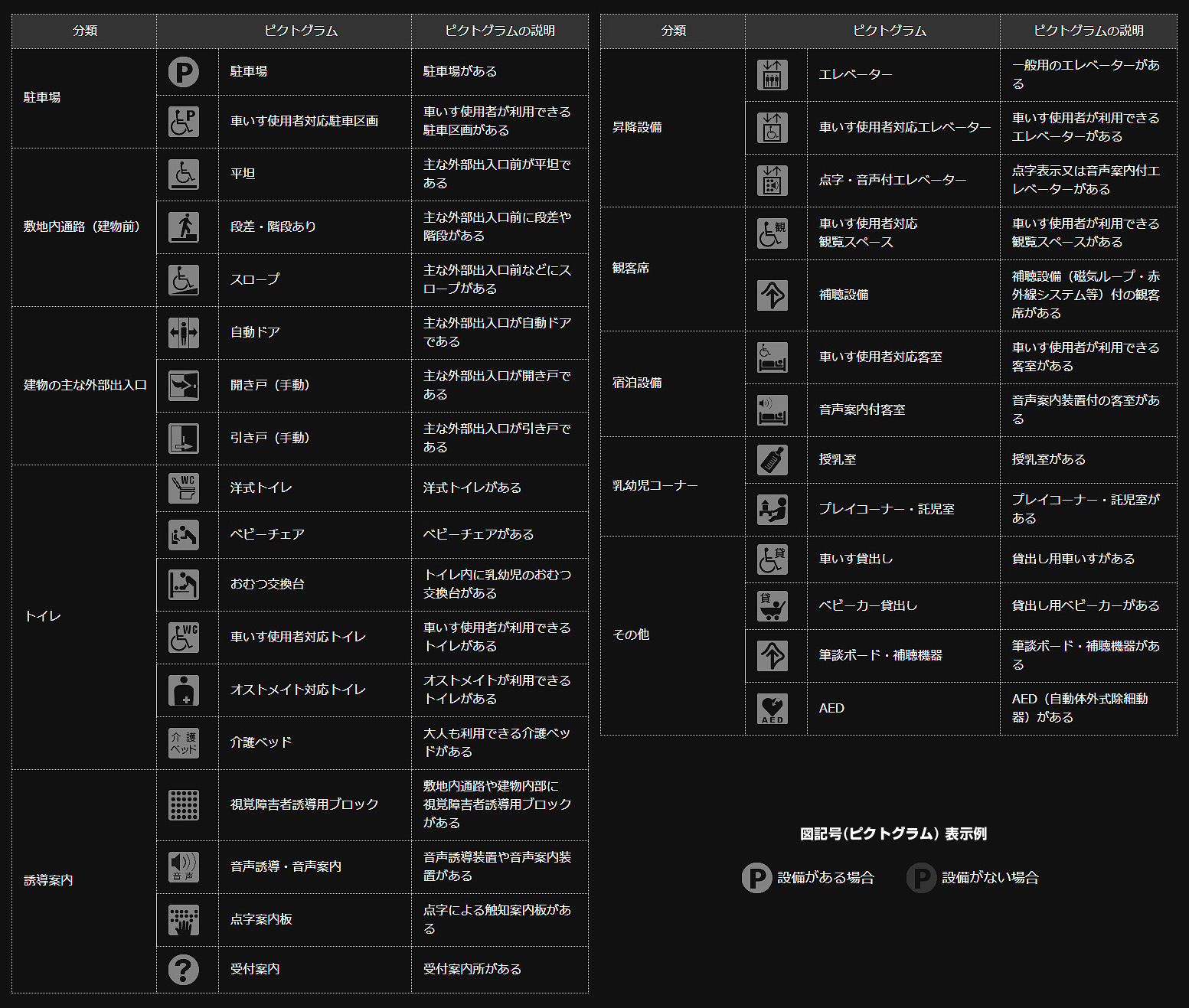Screen dimensions: 1189x1008
Task: Click the bright P icon for 設備がある場合
Action: point(756,878)
